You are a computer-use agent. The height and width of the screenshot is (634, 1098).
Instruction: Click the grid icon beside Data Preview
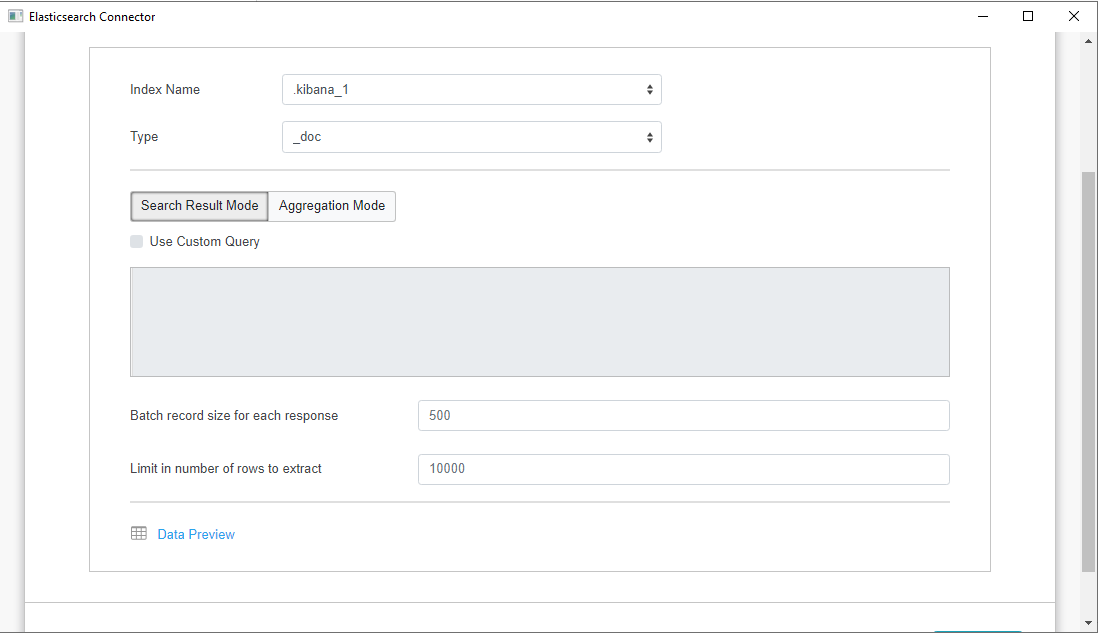click(x=139, y=533)
